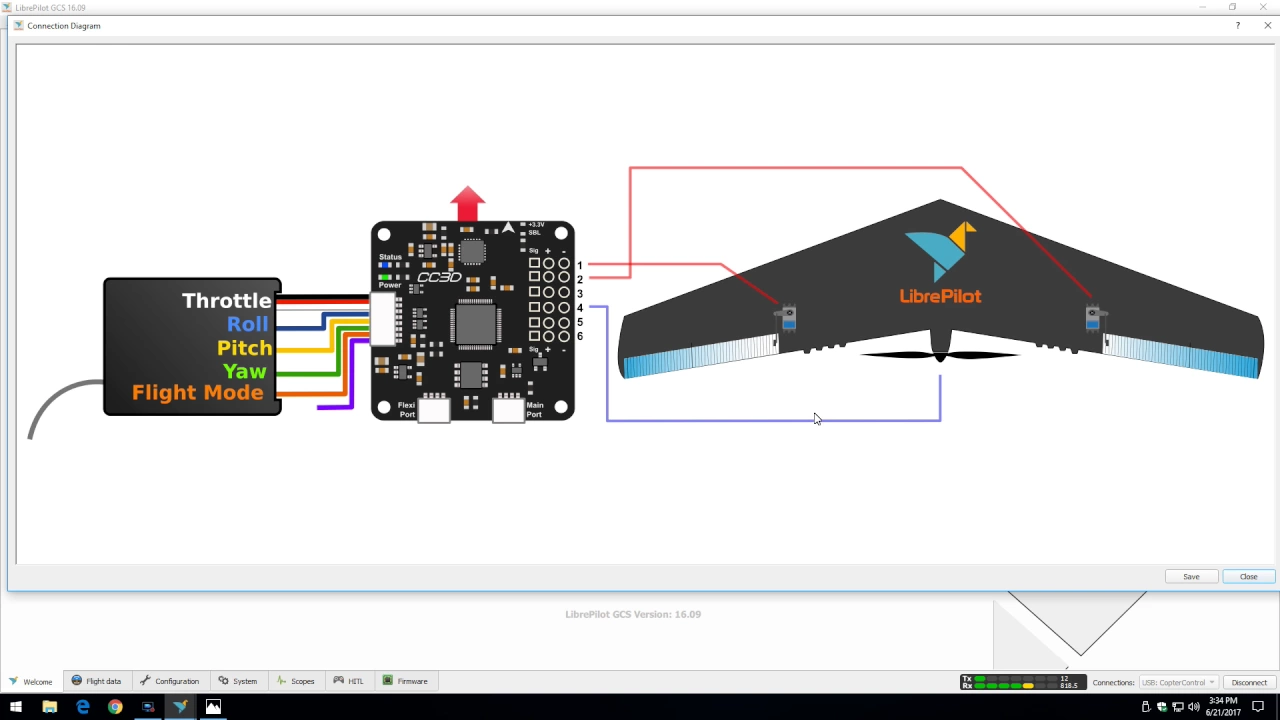This screenshot has width=1280, height=720.
Task: Click the dialog help question mark
Action: [x=1238, y=25]
